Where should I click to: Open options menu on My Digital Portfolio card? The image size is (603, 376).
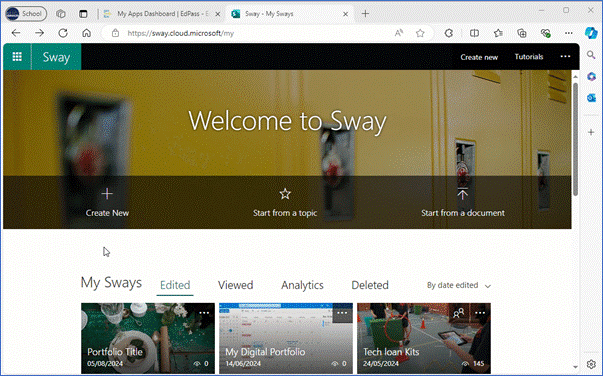coord(342,313)
